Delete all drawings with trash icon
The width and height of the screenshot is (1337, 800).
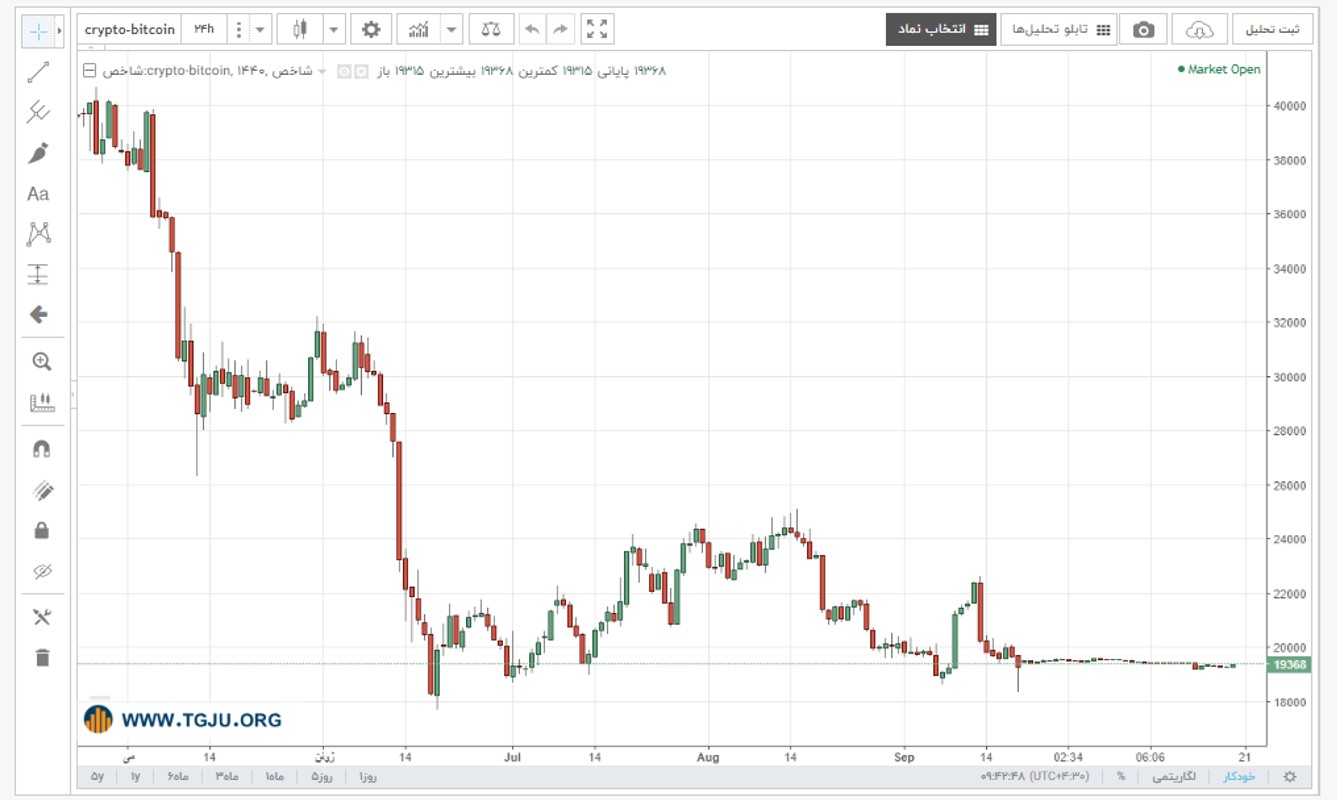click(x=41, y=657)
